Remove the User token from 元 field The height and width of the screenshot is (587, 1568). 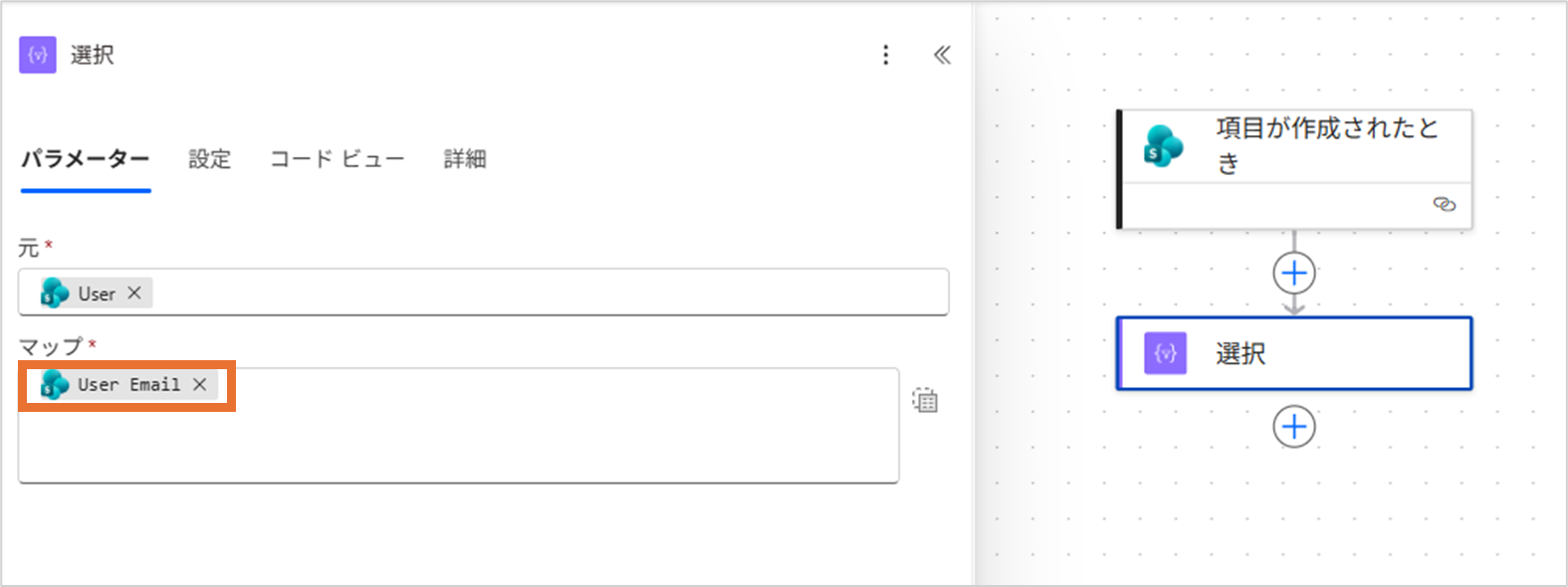click(134, 293)
